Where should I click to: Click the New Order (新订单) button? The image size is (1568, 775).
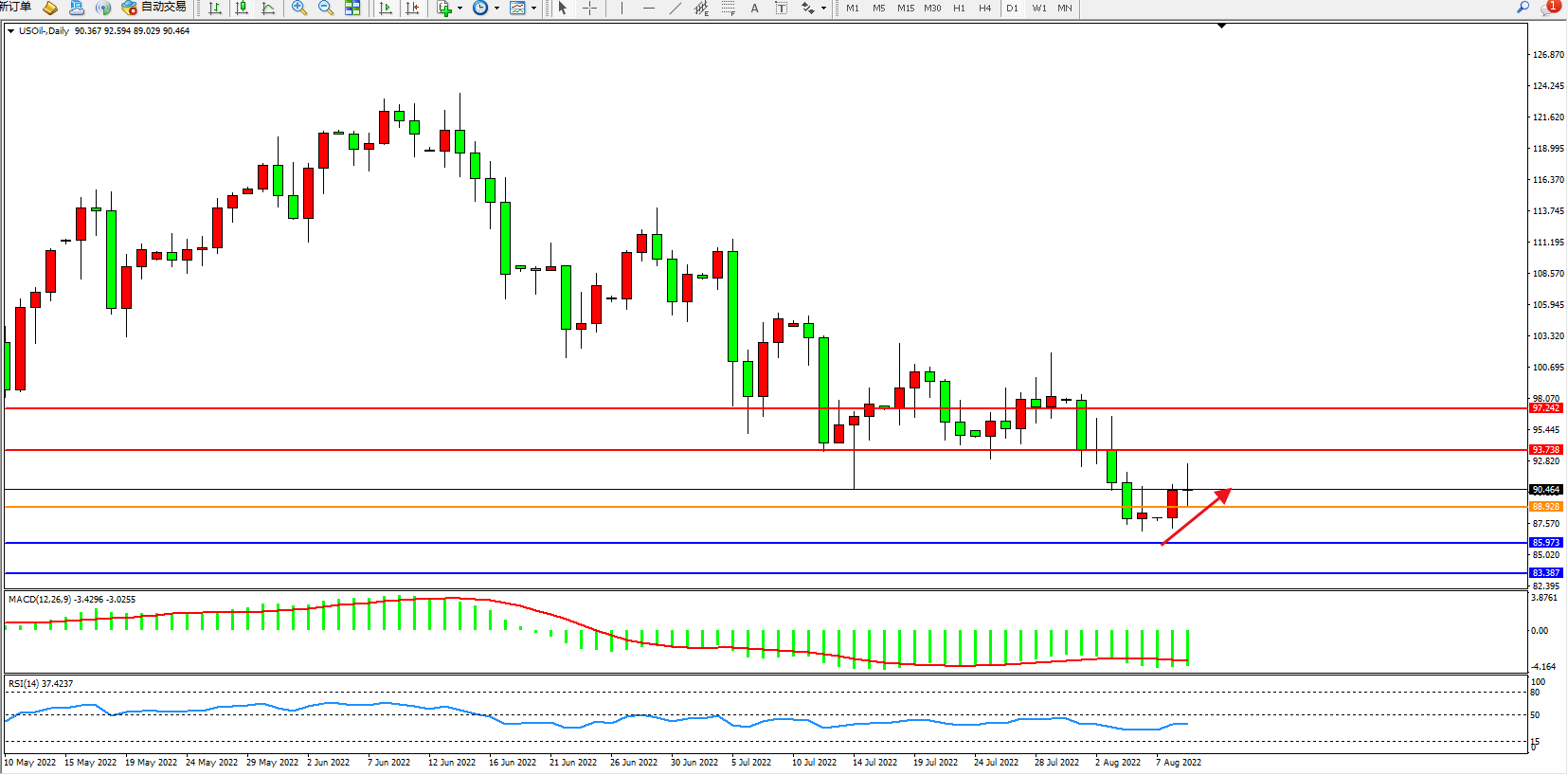(16, 8)
